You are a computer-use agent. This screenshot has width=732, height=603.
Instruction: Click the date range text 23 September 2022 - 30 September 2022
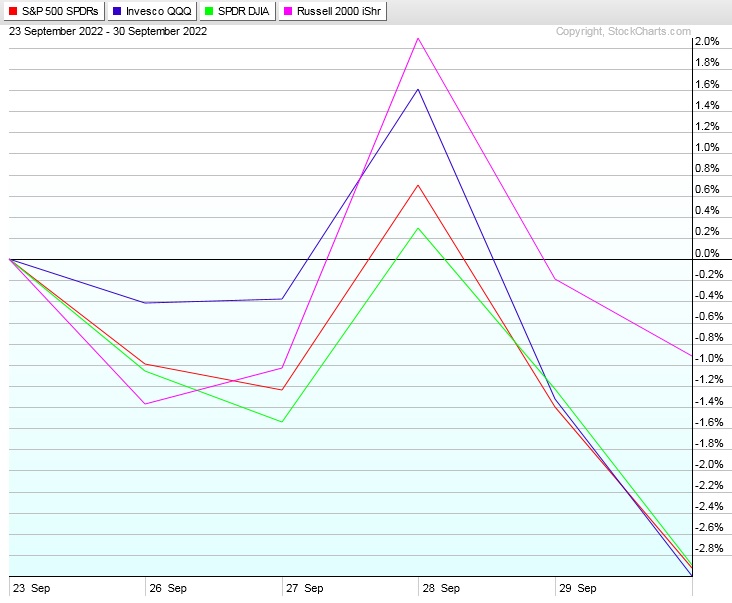pos(108,31)
